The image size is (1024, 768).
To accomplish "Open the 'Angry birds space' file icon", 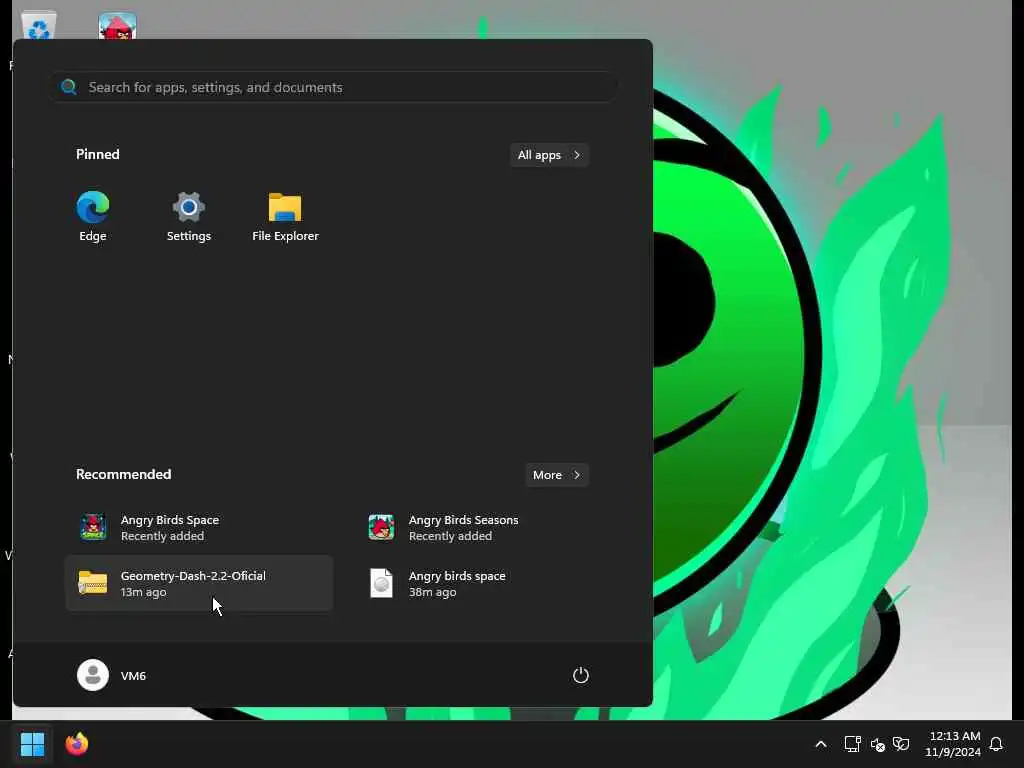I will (x=381, y=583).
